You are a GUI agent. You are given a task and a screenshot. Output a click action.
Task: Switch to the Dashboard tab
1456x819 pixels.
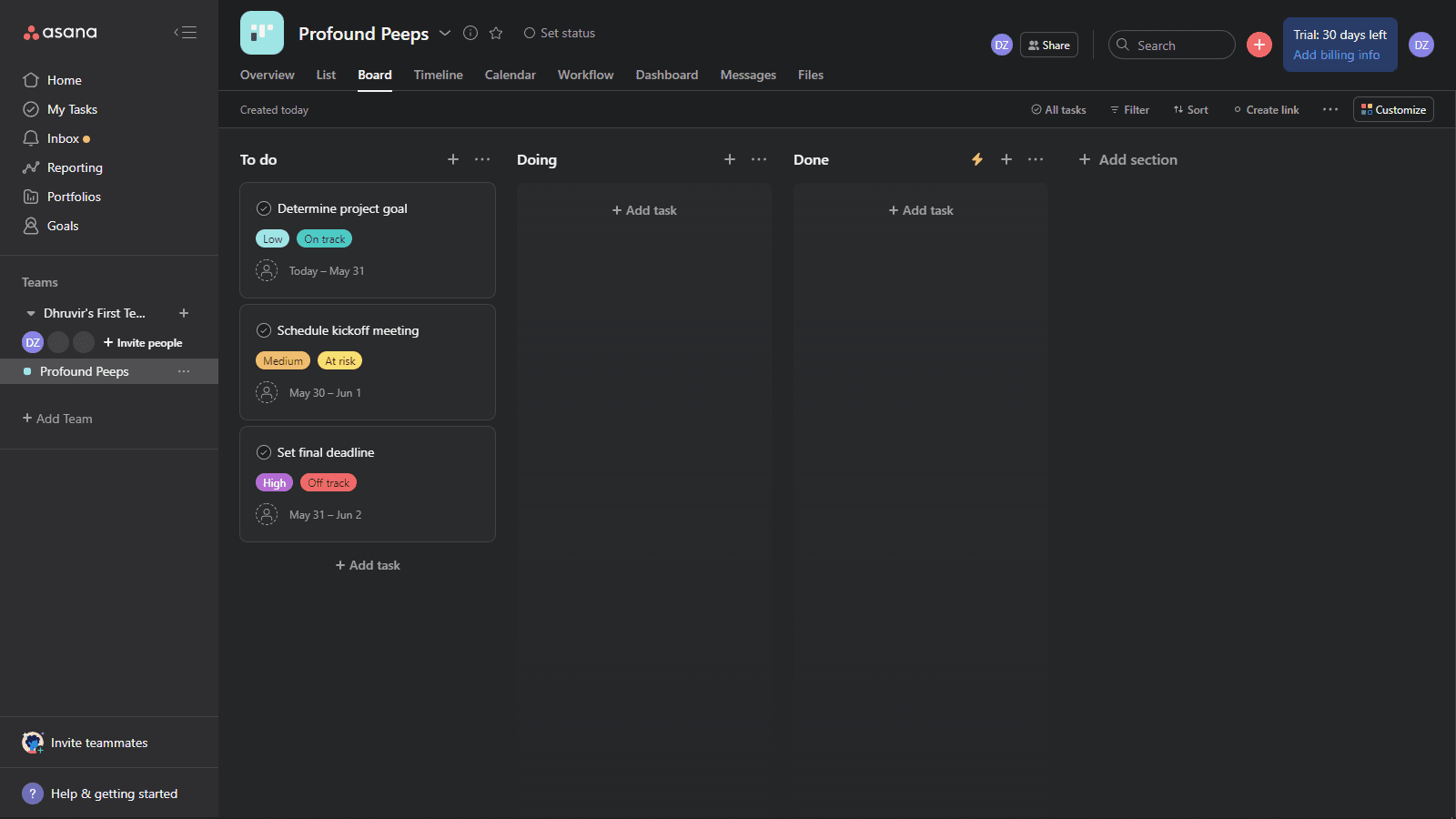coord(667,75)
